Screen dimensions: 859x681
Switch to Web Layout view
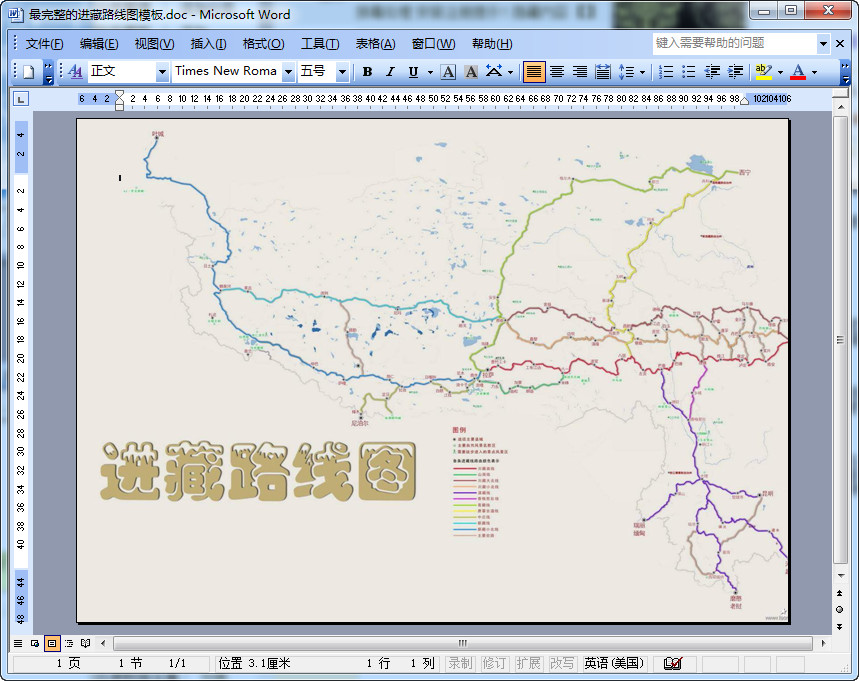click(35, 643)
